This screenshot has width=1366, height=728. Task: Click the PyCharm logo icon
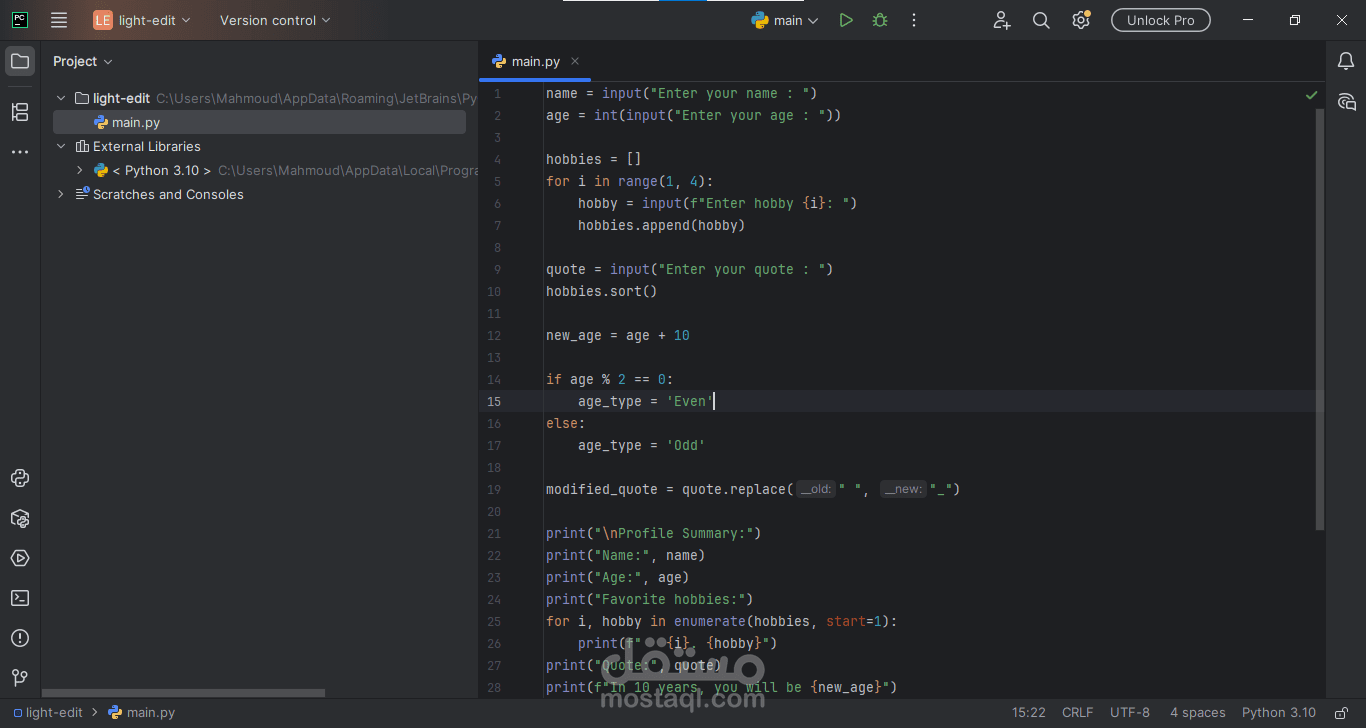[x=20, y=20]
